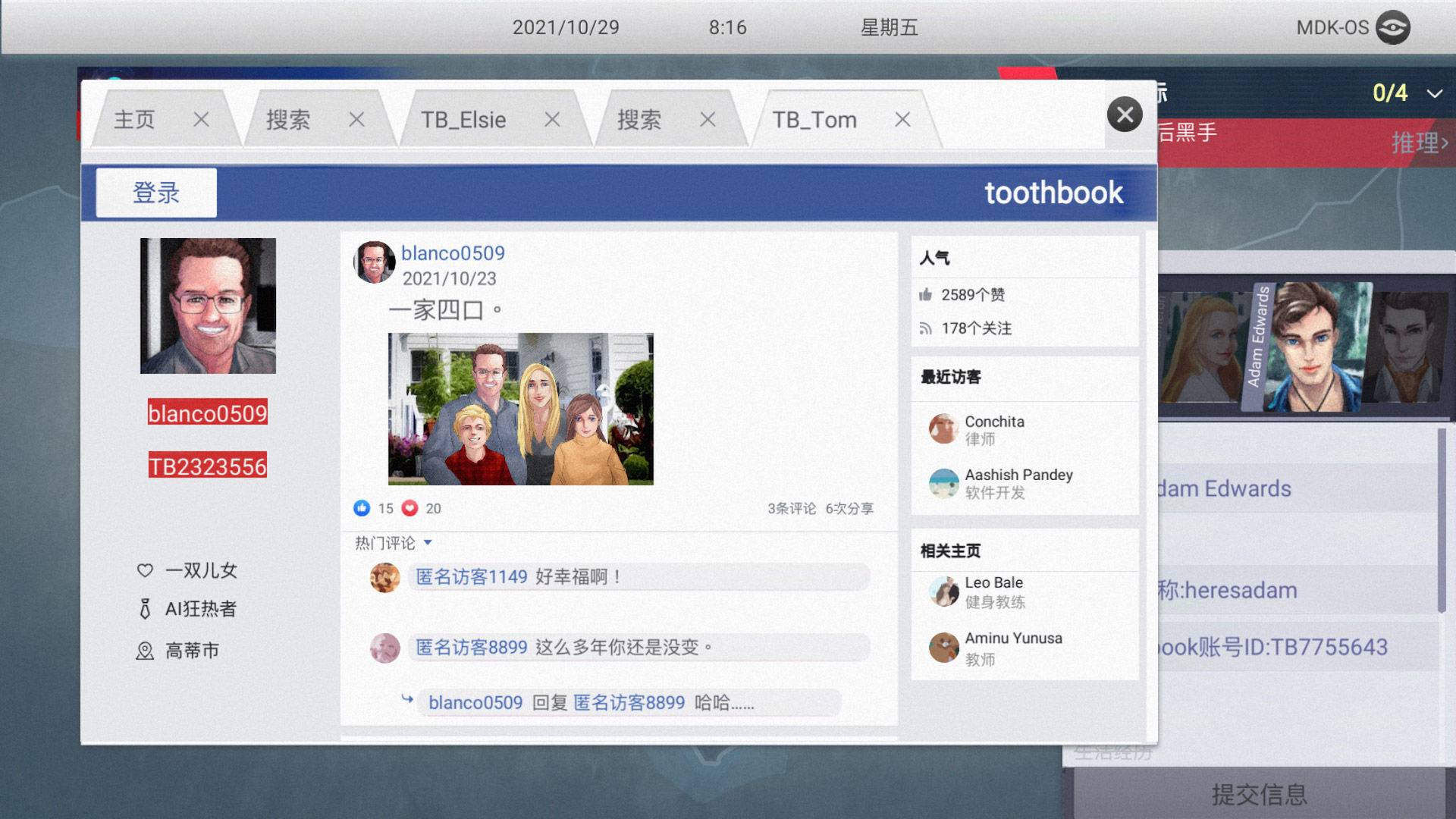The height and width of the screenshot is (819, 1456).
Task: Click the blanco0509 username link
Action: pyautogui.click(x=452, y=253)
